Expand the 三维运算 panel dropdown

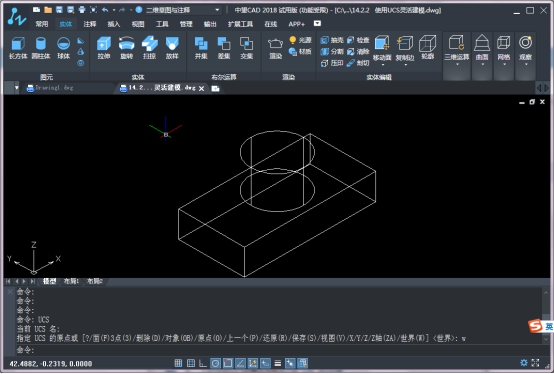coord(457,65)
